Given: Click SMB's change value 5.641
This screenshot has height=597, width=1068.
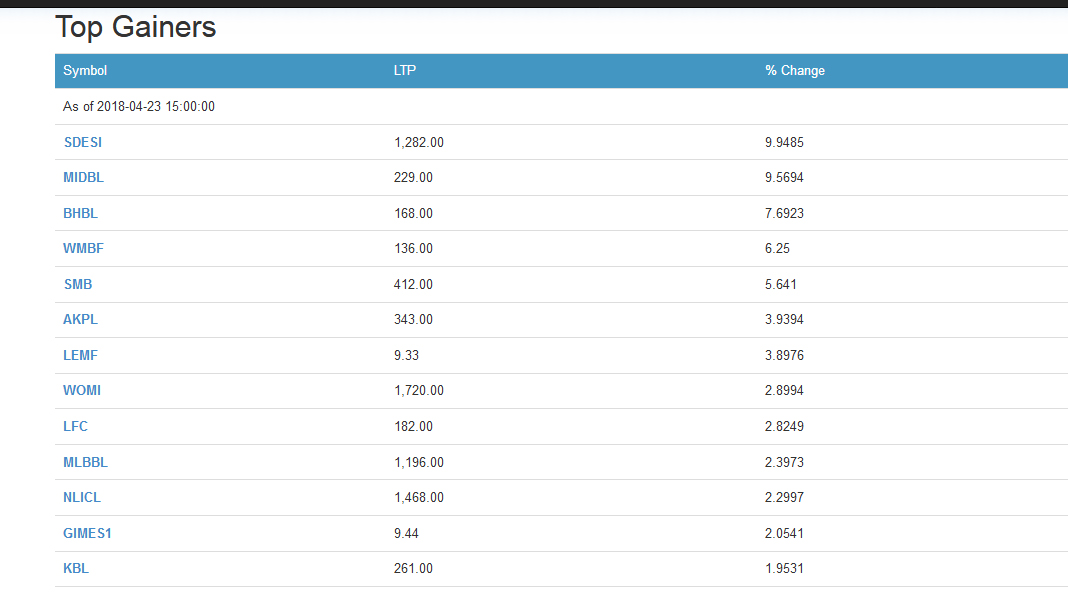Looking at the screenshot, I should (x=781, y=284).
